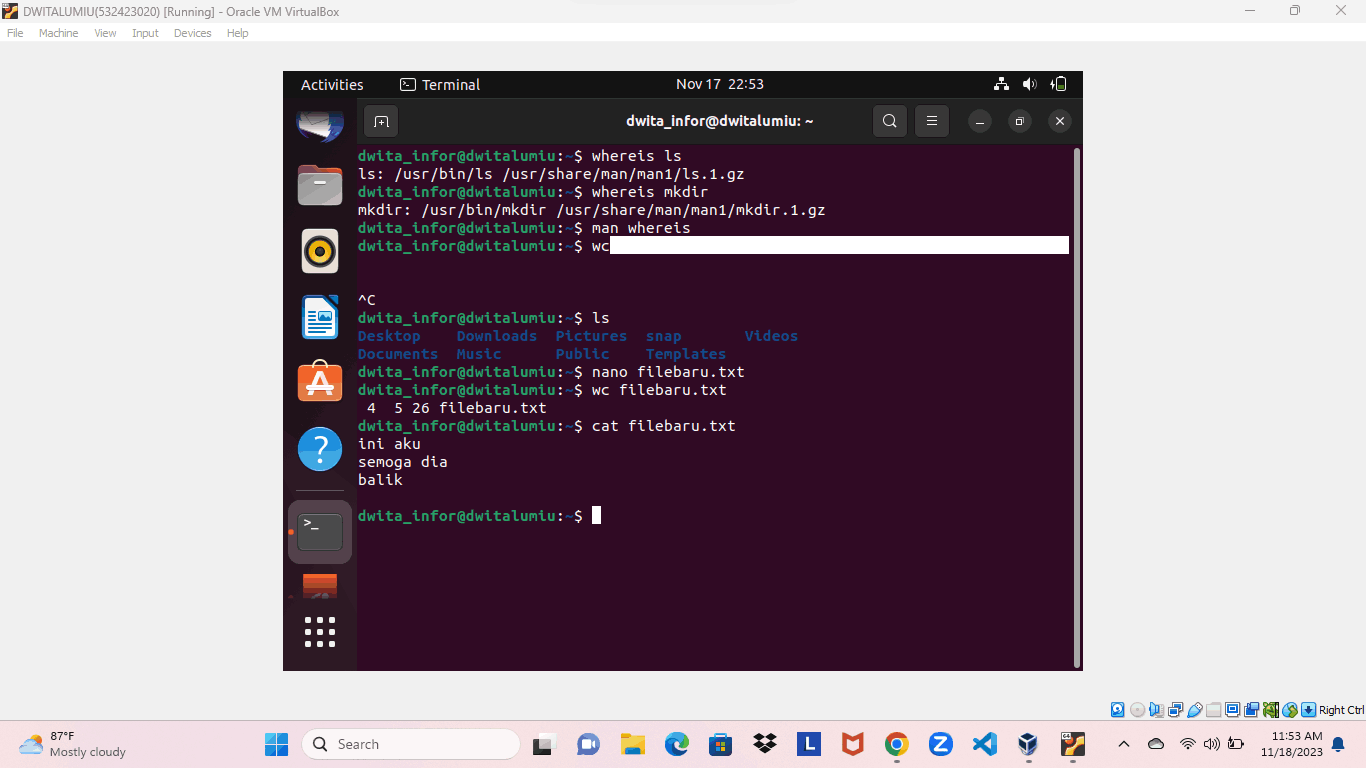
Task: Click the USB devices indicator in VirtualBox
Action: tap(1195, 710)
